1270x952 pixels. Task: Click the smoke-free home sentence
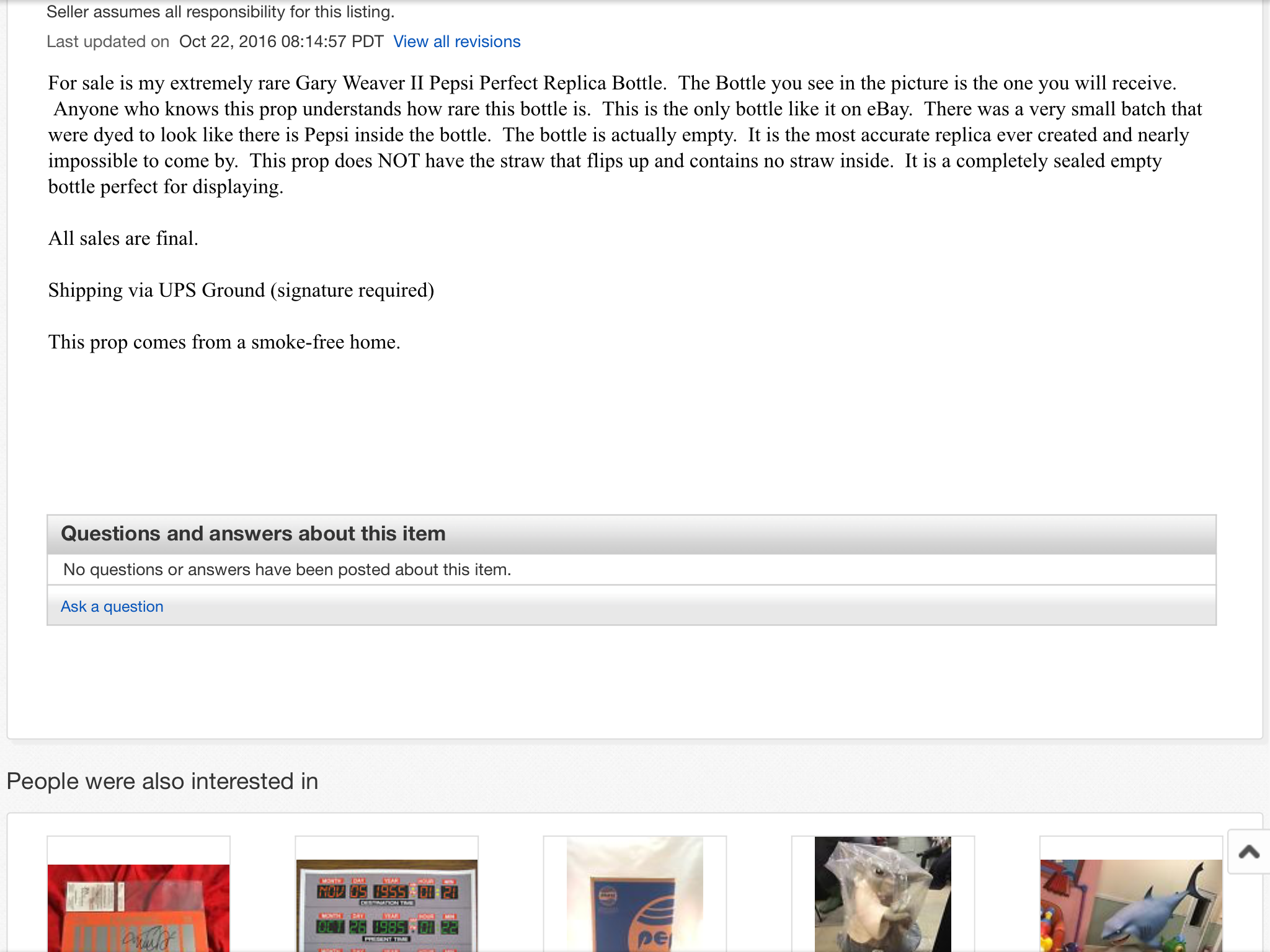[224, 342]
